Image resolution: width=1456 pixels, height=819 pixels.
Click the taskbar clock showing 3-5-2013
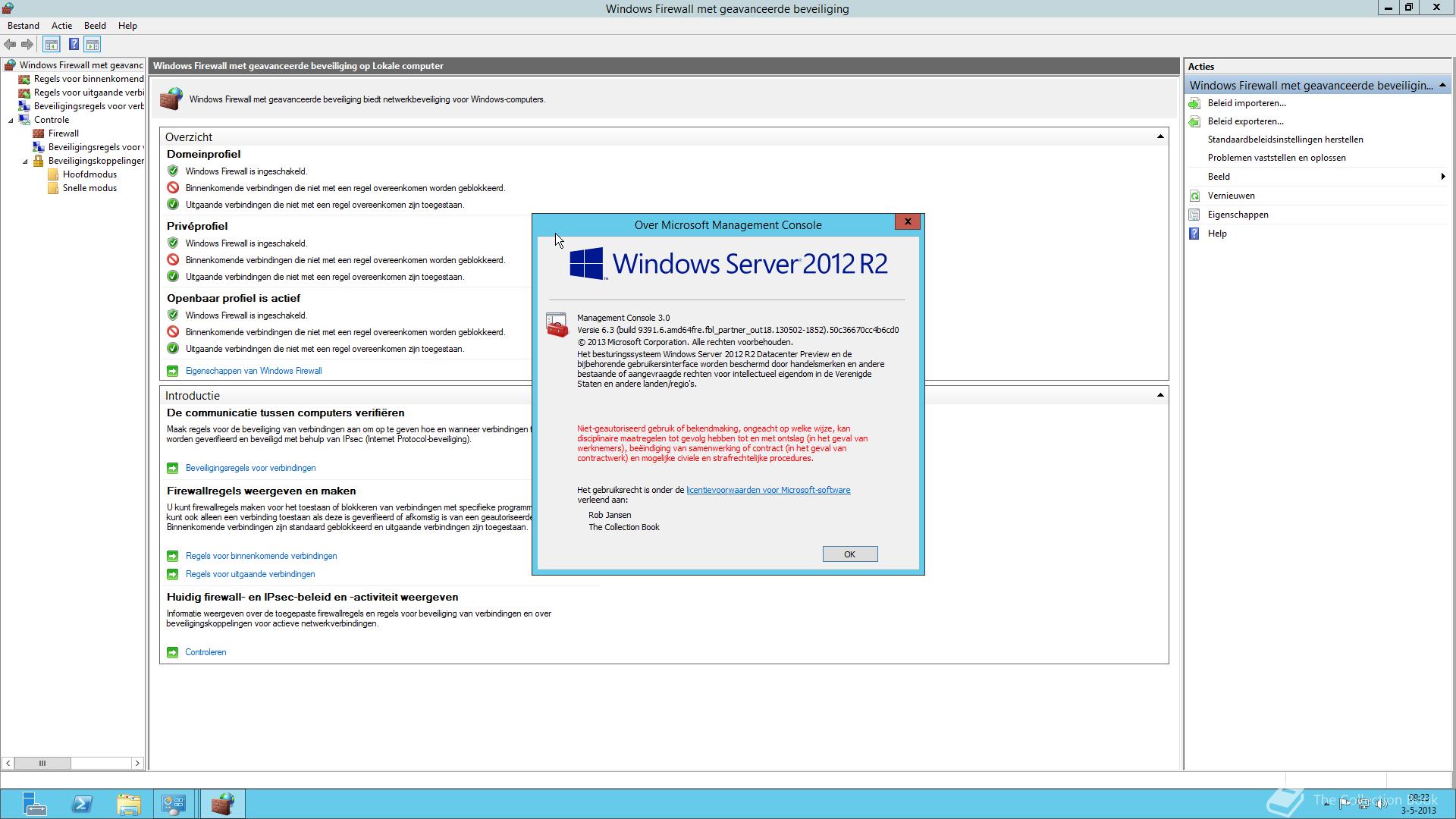pos(1418,804)
